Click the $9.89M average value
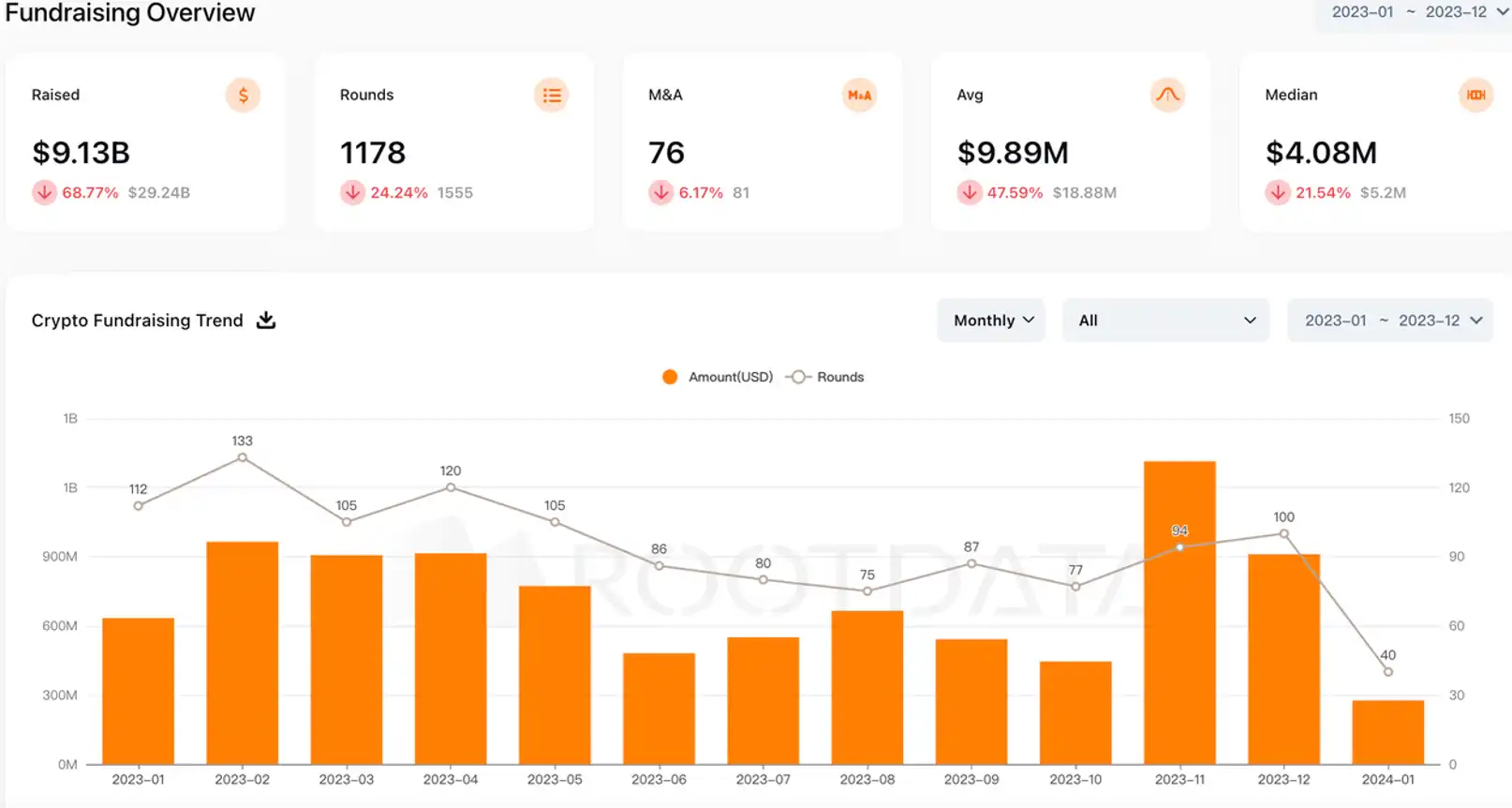Viewport: 1512px width, 808px height. pyautogui.click(x=1013, y=153)
